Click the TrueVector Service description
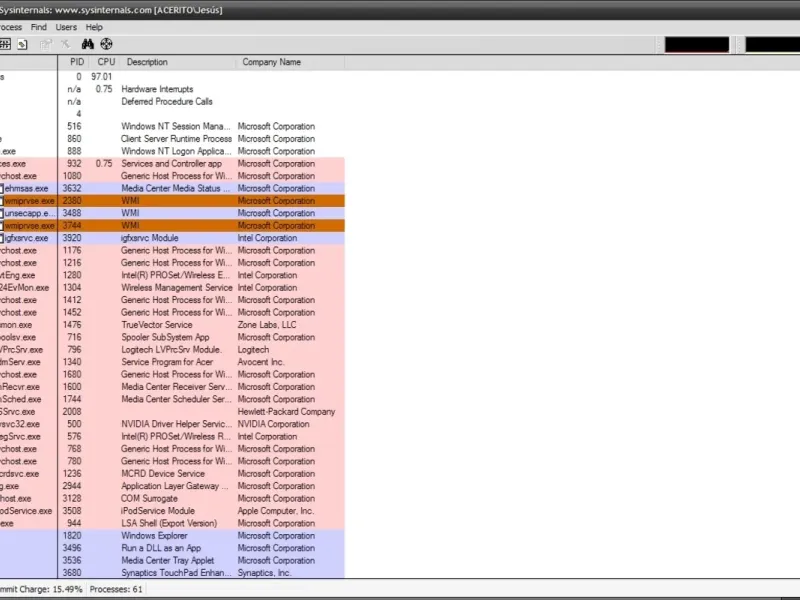This screenshot has height=600, width=800. [x=157, y=324]
